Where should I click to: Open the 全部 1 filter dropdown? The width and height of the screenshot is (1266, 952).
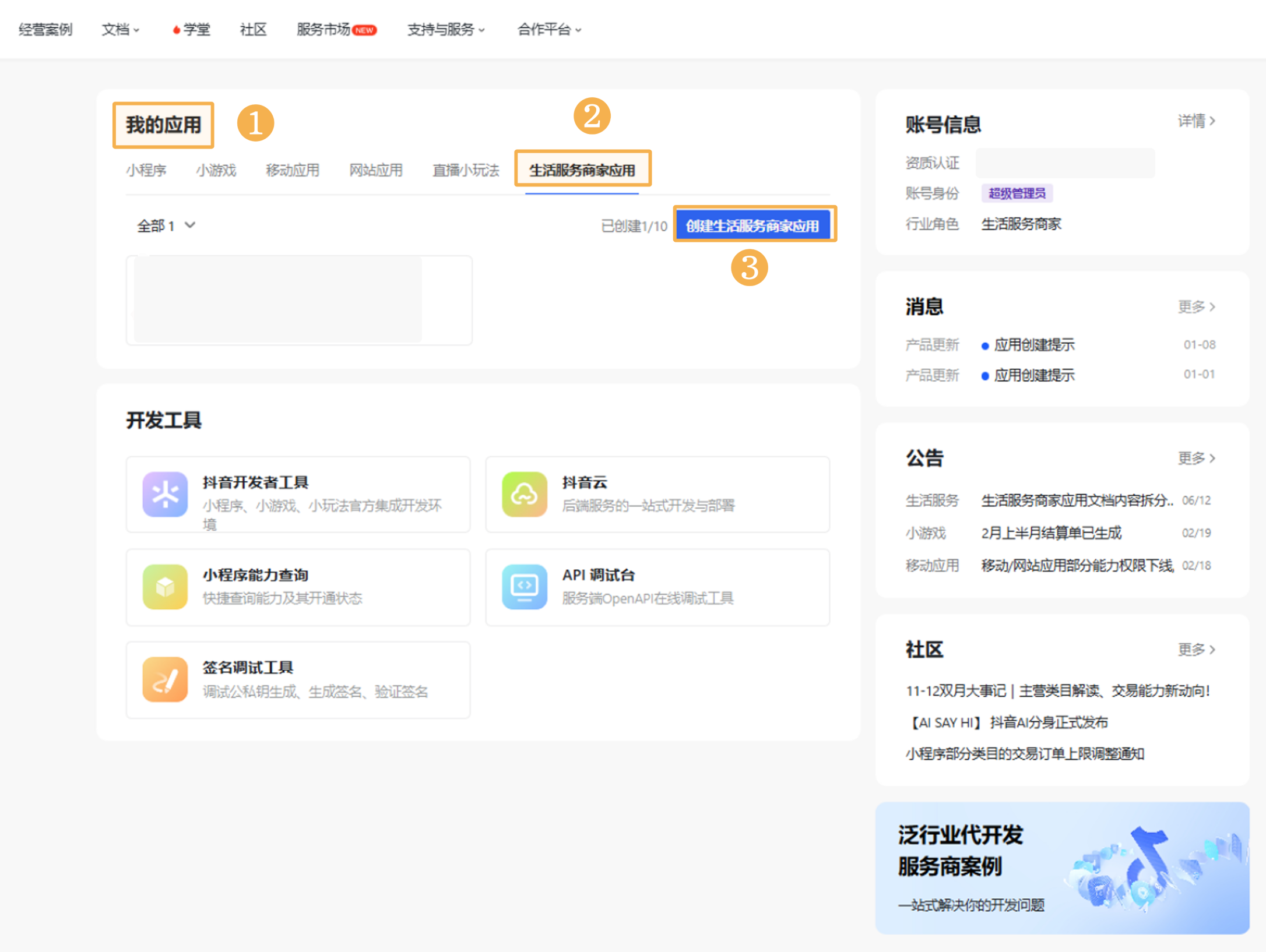pyautogui.click(x=166, y=225)
